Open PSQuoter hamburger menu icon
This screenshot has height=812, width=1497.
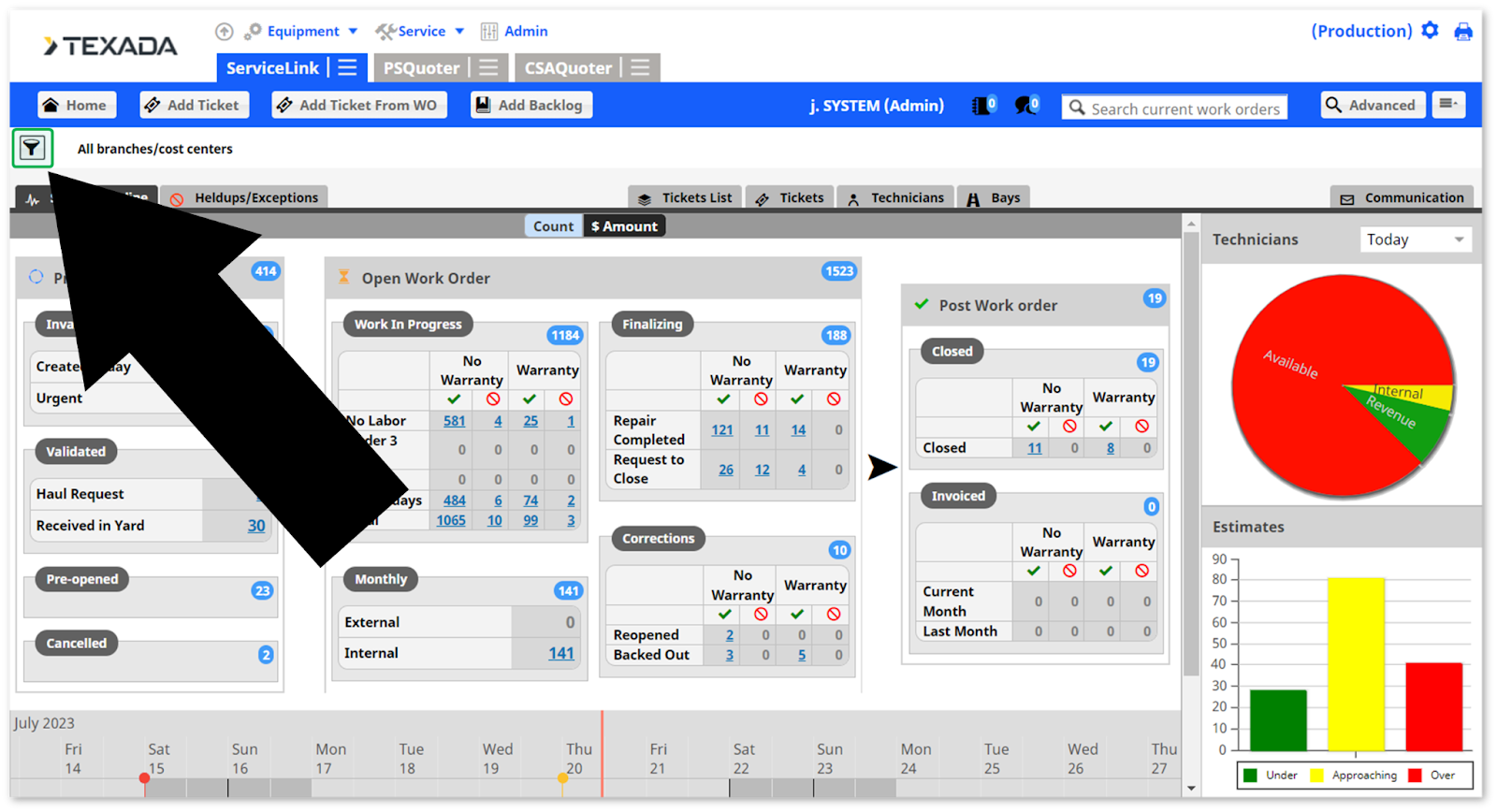pyautogui.click(x=488, y=67)
